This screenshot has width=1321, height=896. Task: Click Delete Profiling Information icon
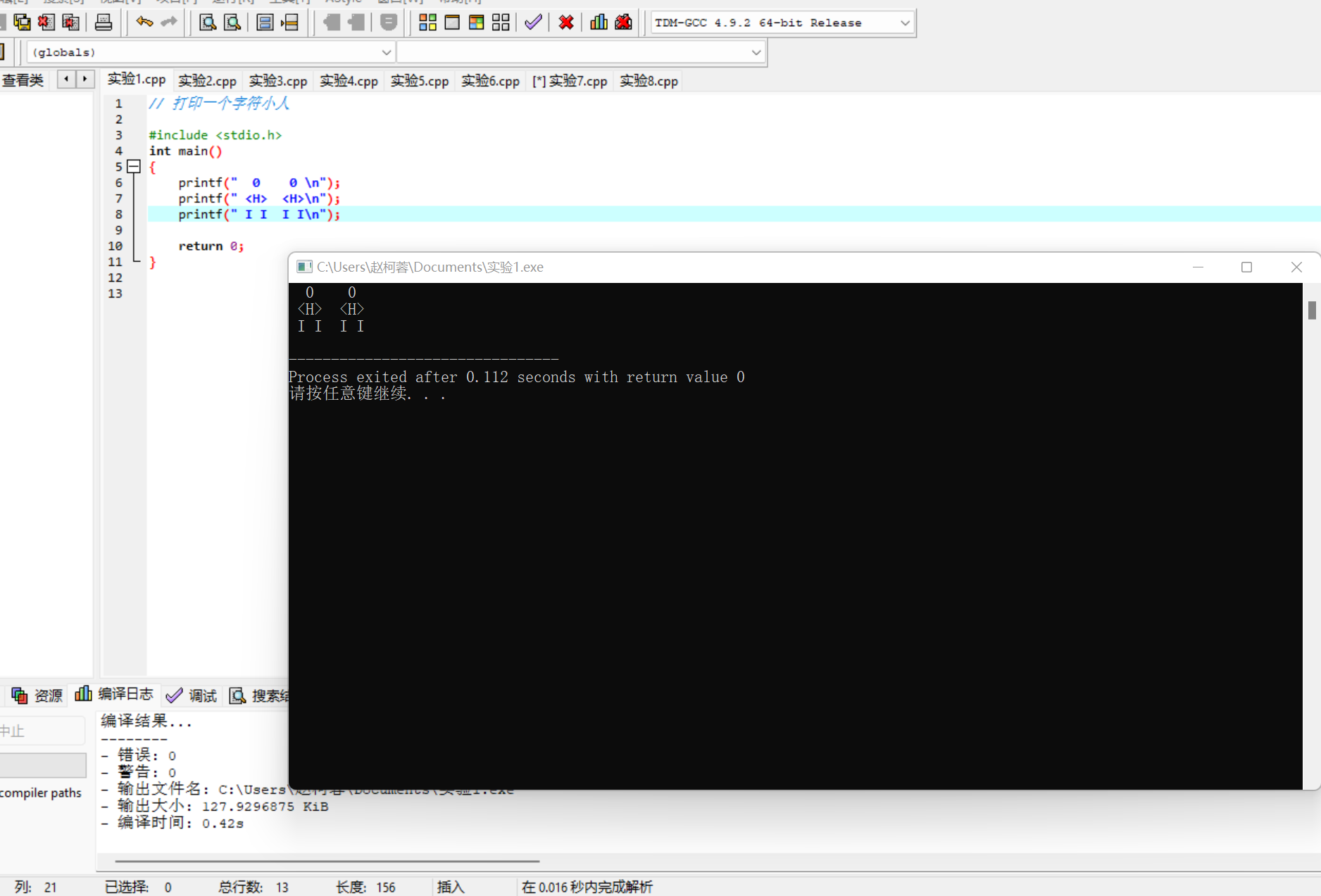point(623,23)
